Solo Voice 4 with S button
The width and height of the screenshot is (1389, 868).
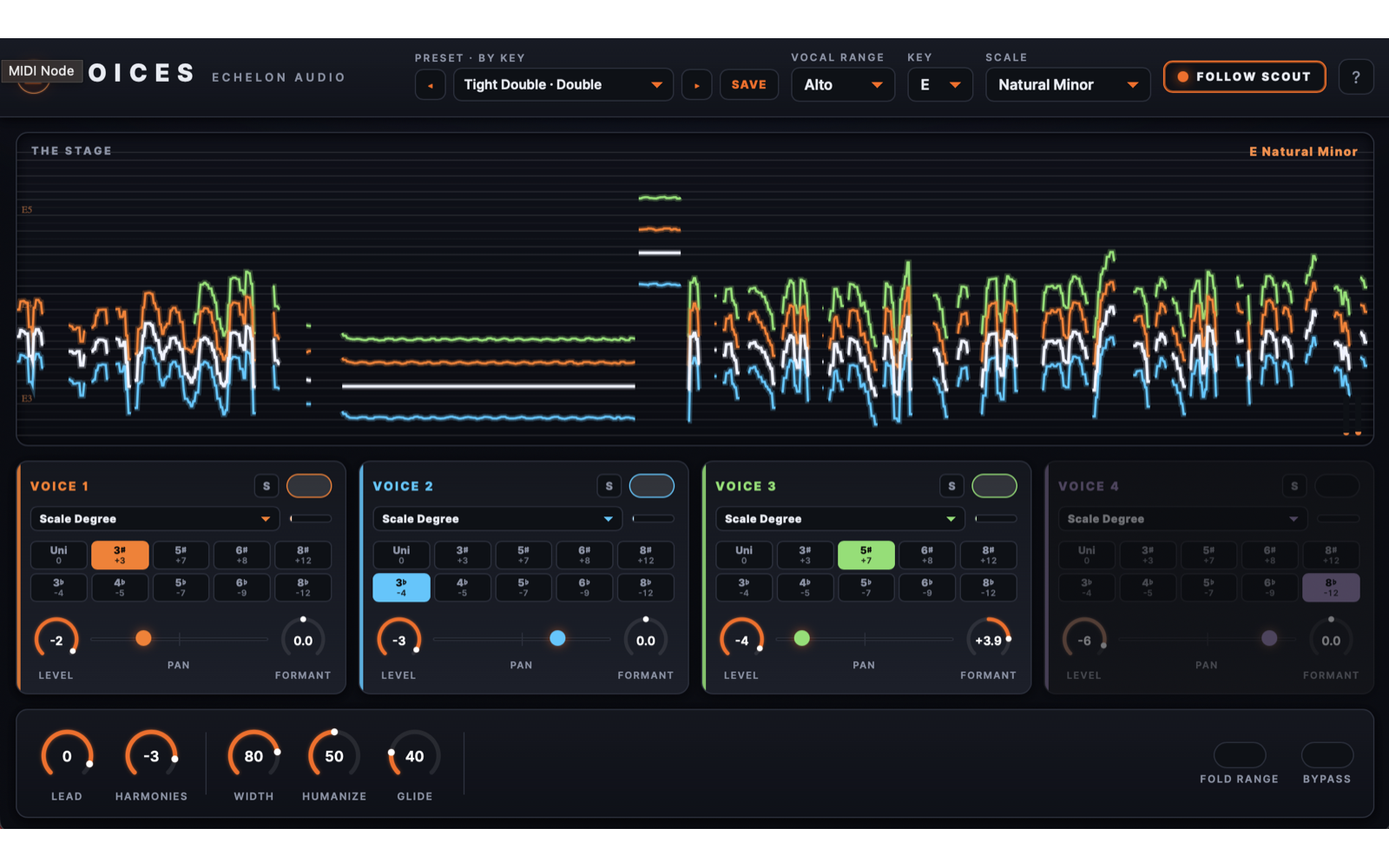click(1294, 486)
